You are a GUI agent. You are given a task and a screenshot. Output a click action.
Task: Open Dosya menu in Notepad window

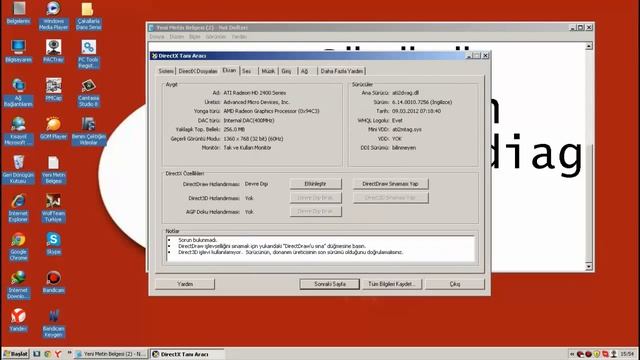click(x=157, y=37)
